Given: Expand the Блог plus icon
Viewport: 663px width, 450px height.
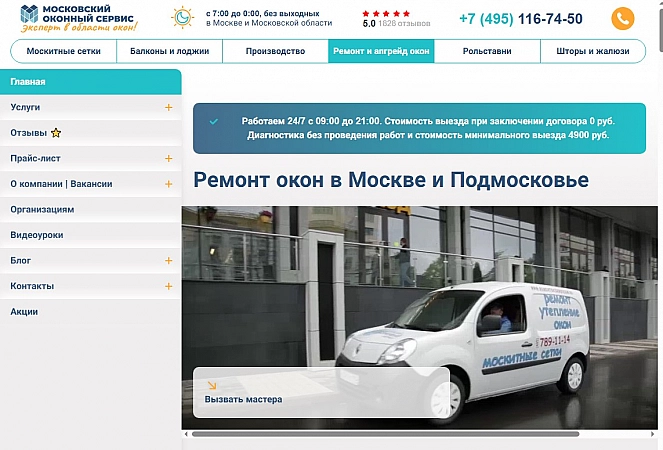Looking at the screenshot, I should point(168,261).
